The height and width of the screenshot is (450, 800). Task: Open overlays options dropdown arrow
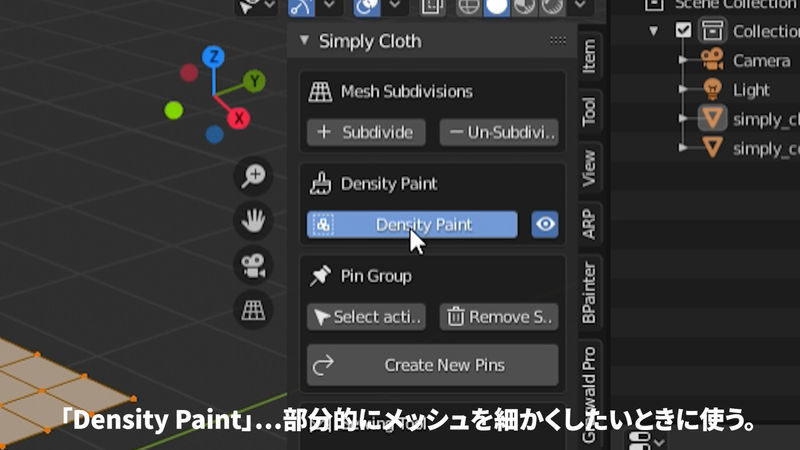click(395, 5)
